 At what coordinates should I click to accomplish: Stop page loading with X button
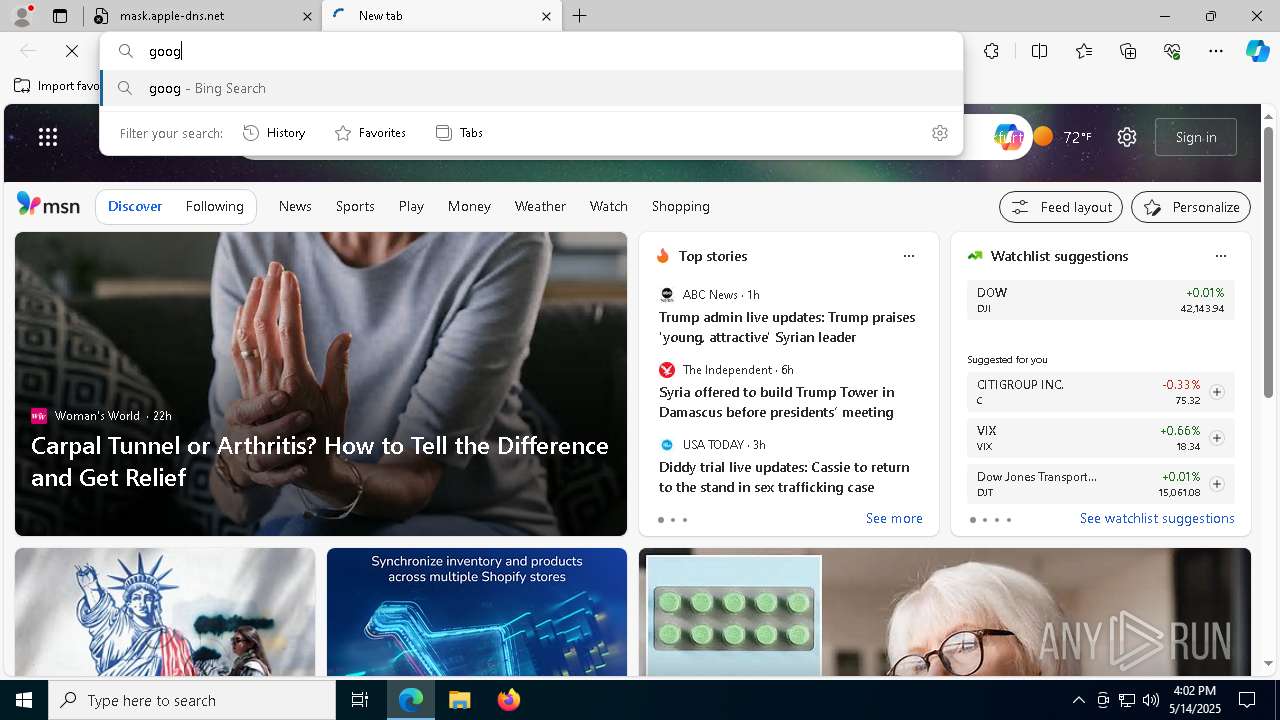(x=72, y=51)
